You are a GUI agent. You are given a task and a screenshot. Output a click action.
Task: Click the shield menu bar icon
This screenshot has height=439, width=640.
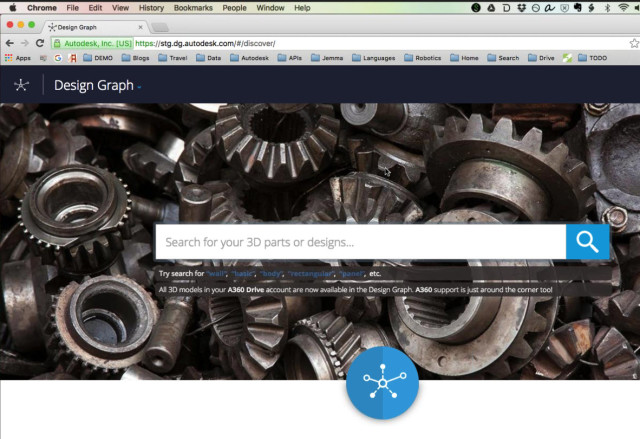[x=564, y=7]
